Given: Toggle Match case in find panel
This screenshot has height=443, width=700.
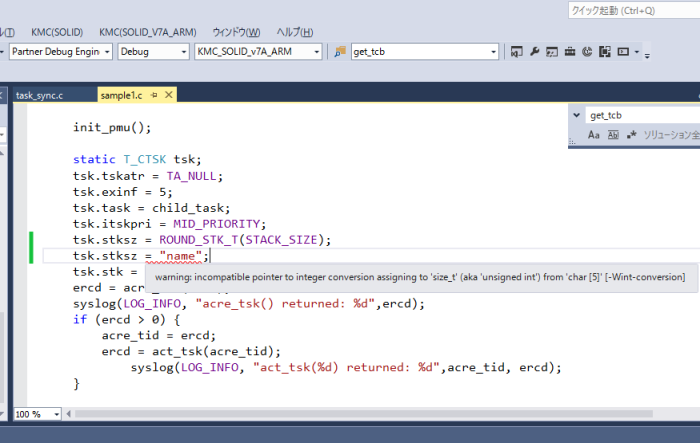Looking at the screenshot, I should tap(593, 134).
